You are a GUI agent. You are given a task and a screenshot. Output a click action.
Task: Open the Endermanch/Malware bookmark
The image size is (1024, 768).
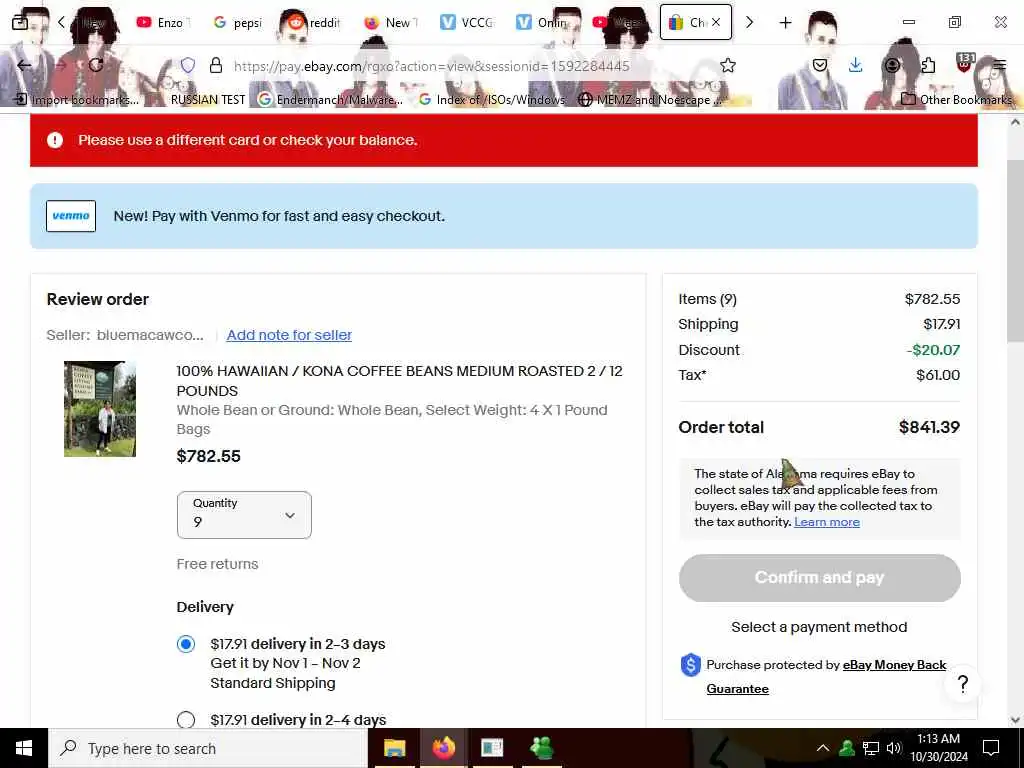point(330,99)
